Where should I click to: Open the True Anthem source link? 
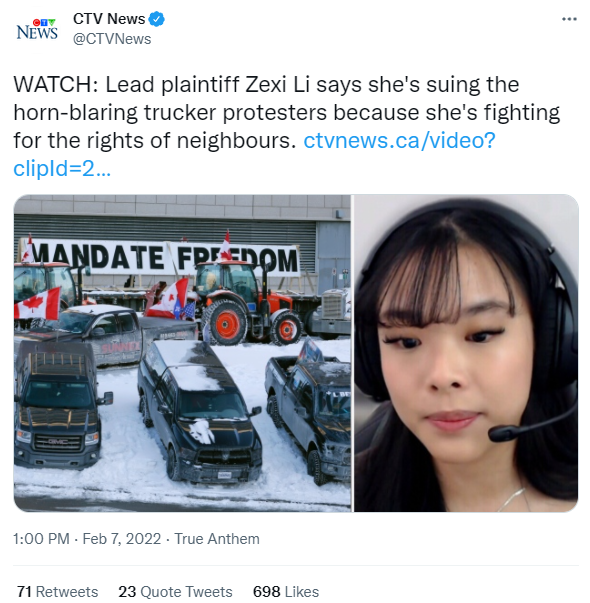coord(217,539)
